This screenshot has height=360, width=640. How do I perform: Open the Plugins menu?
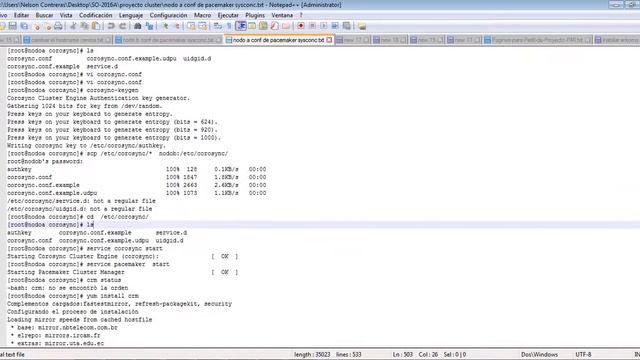[x=255, y=15]
